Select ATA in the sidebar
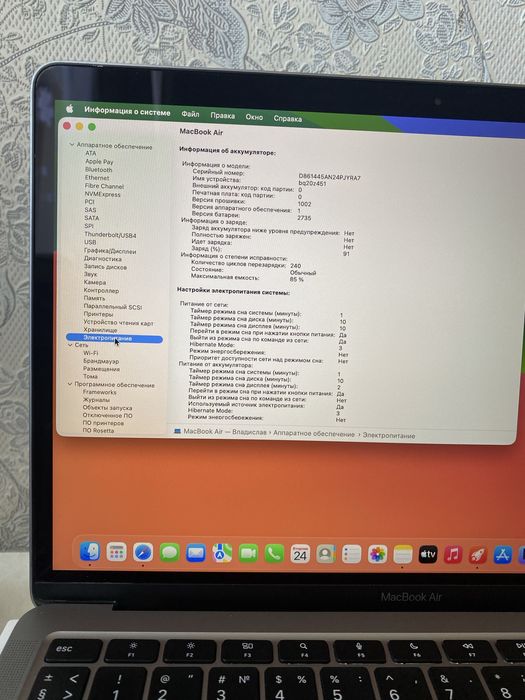Viewport: 525px width, 700px height. 91,153
